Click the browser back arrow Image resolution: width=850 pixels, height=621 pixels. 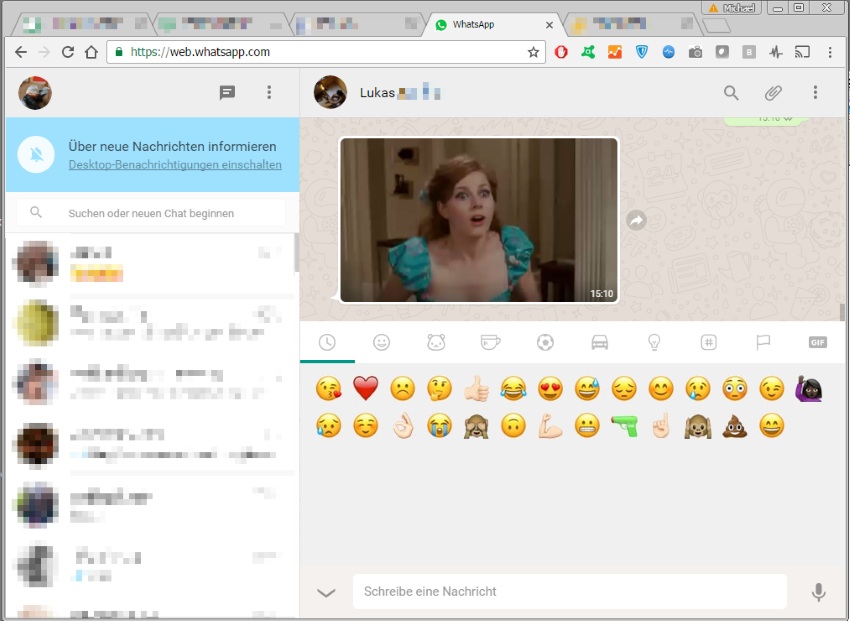(x=21, y=52)
